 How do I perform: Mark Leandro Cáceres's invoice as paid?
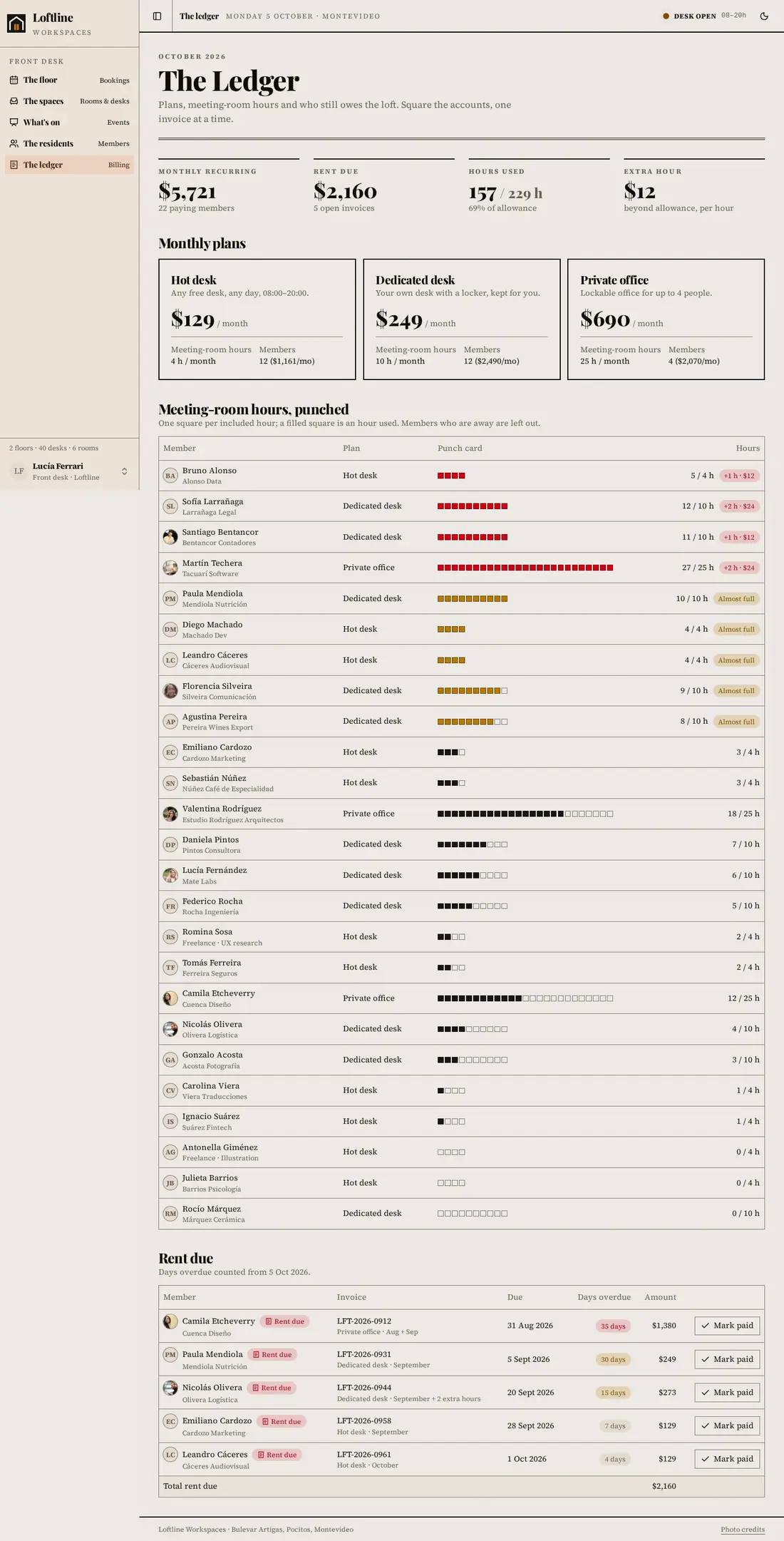[x=727, y=1459]
